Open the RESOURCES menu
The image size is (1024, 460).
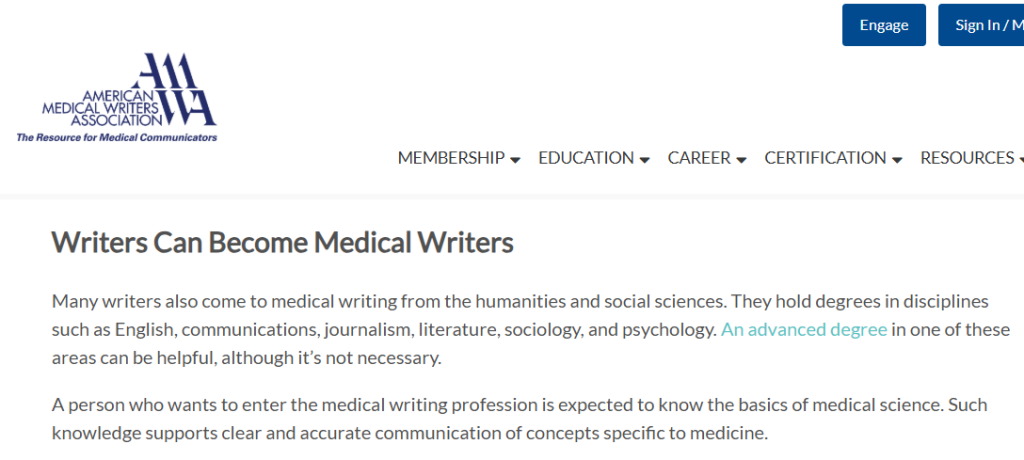tap(966, 158)
